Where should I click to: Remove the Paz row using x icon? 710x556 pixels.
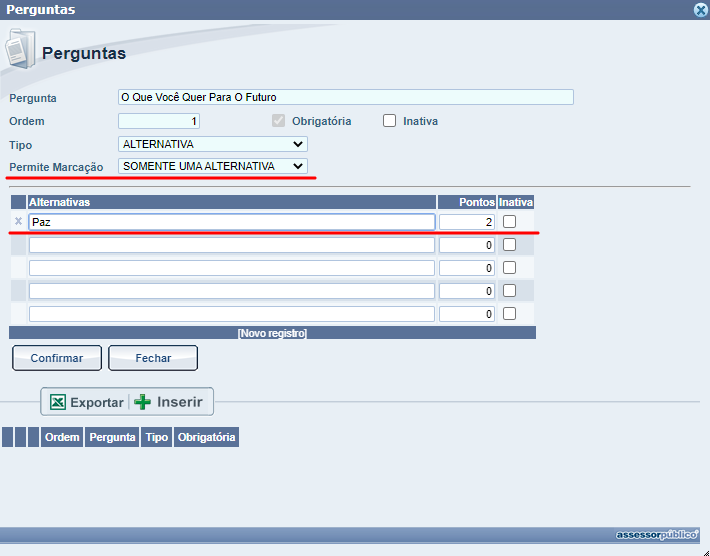18,221
